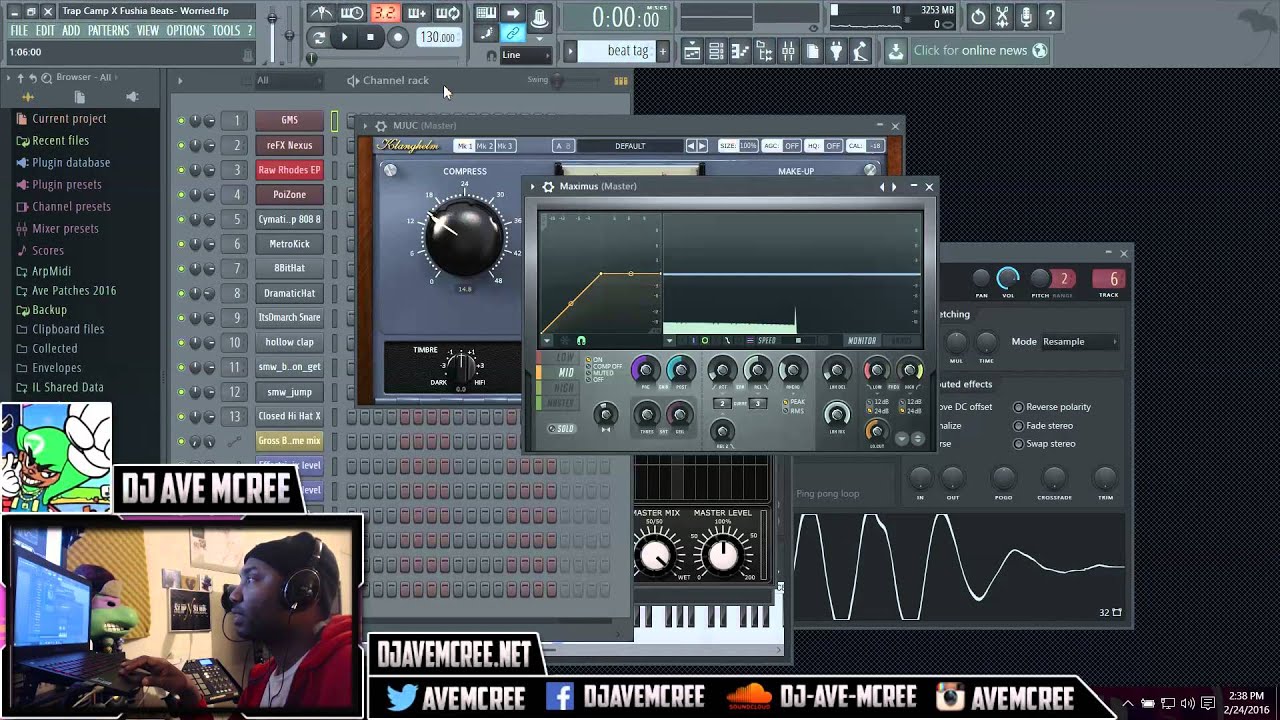Screen dimensions: 1280x720
Task: Click the help question mark icon
Action: [x=1050, y=17]
